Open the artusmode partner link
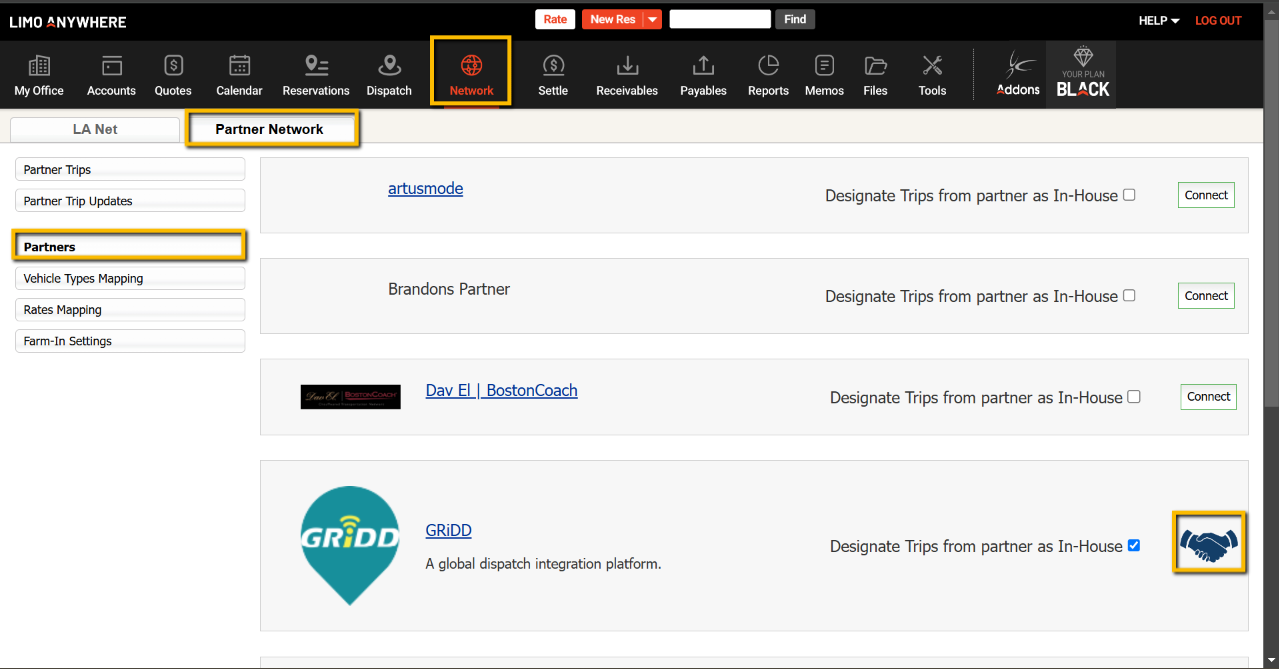The image size is (1279, 669). (x=425, y=189)
